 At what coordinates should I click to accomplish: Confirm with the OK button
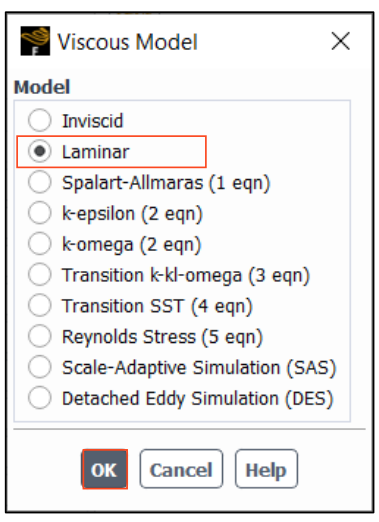click(105, 469)
